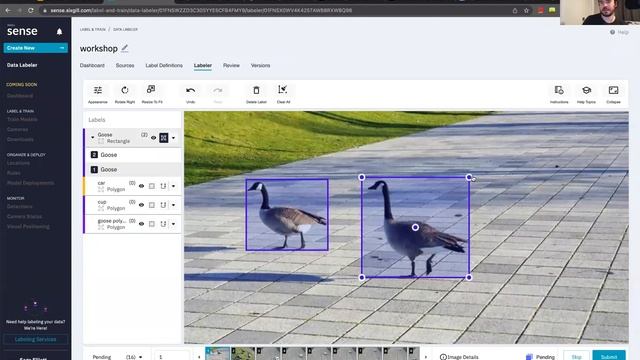Screen dimensions: 640x360
Task: Click the greyed-out Redo icon
Action: point(218,90)
